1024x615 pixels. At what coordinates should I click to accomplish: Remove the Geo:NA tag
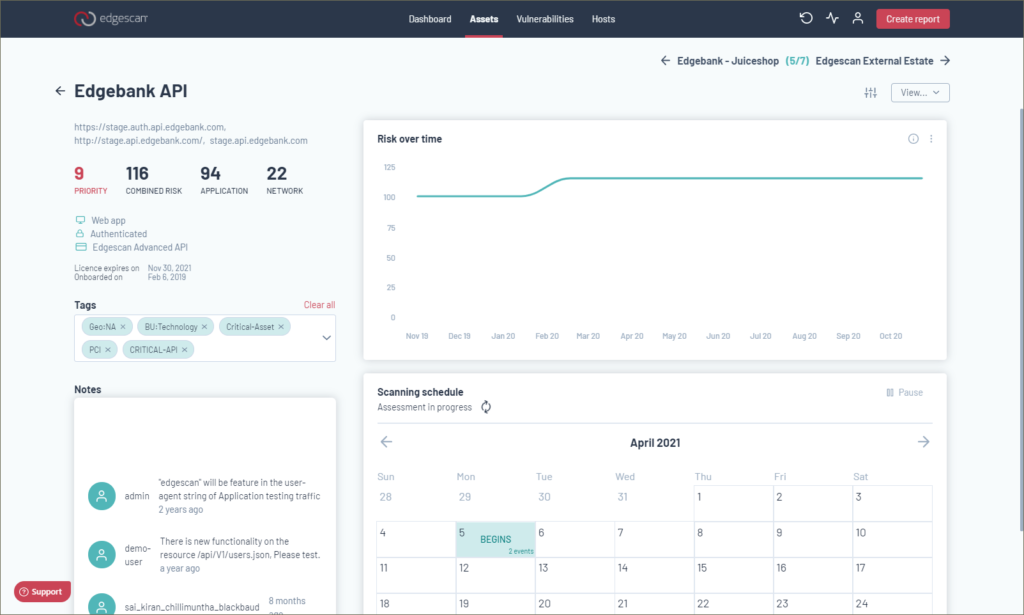[x=123, y=326]
